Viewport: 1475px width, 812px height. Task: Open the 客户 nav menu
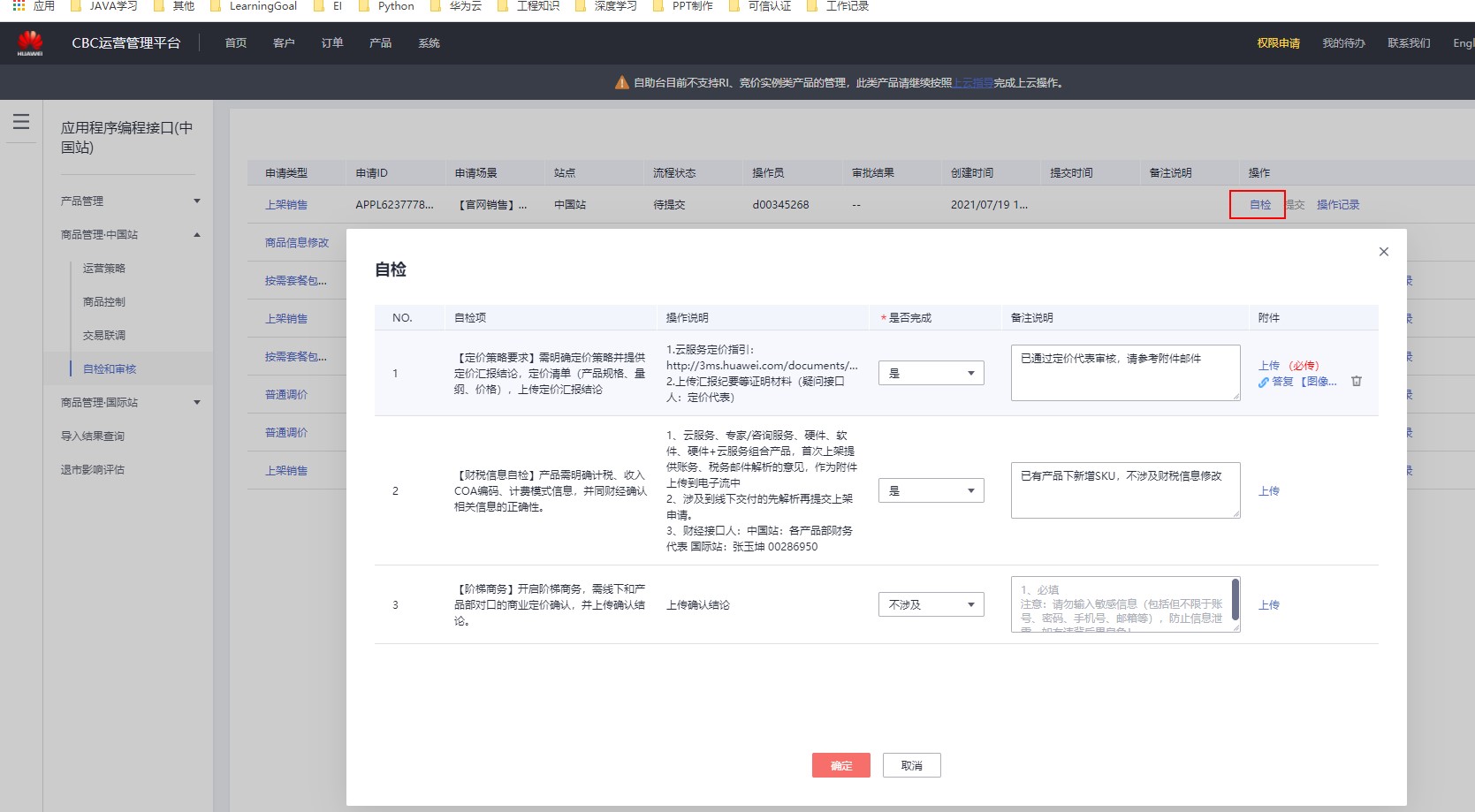tap(284, 43)
